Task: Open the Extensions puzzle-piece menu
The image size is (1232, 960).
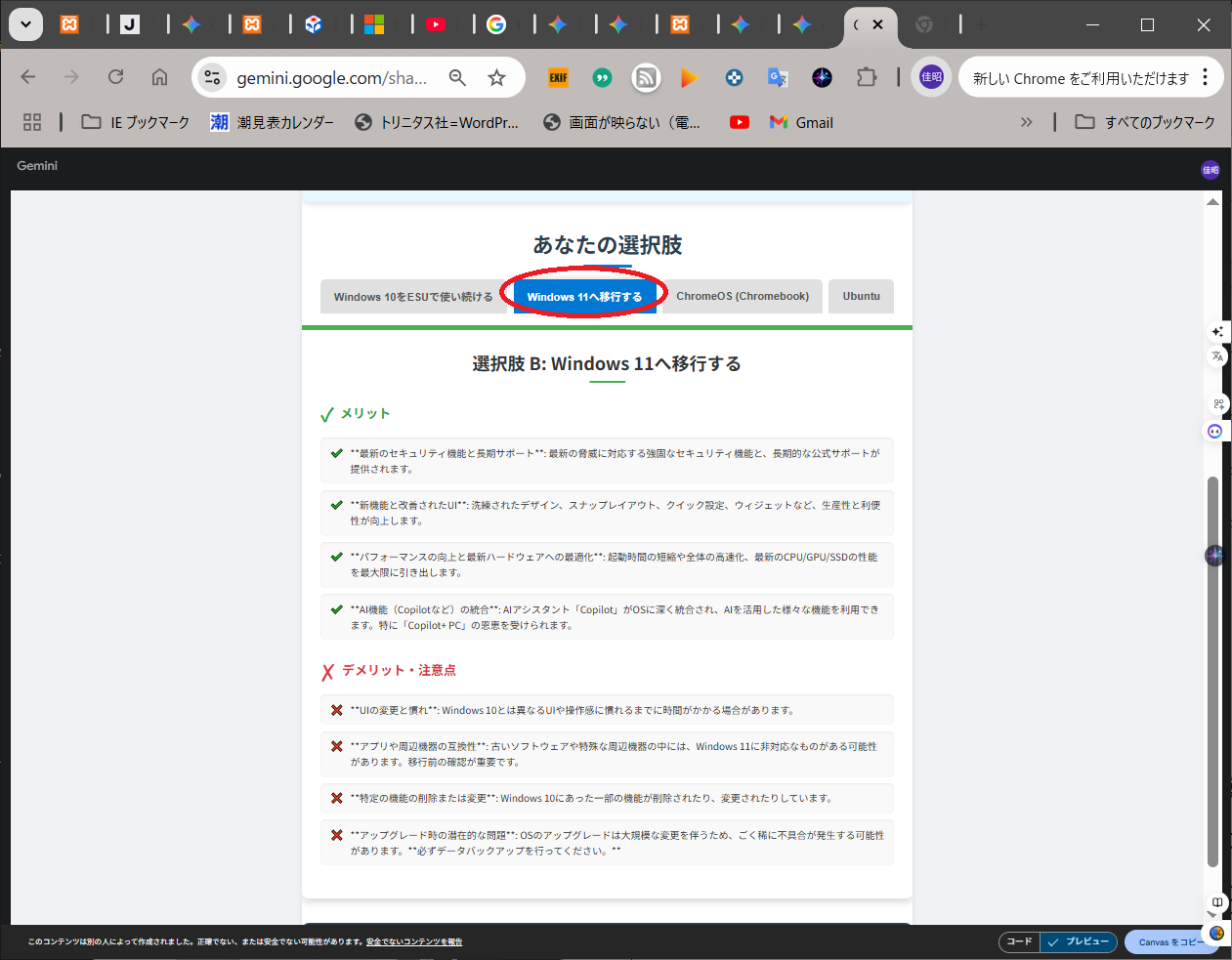Action: (x=867, y=77)
